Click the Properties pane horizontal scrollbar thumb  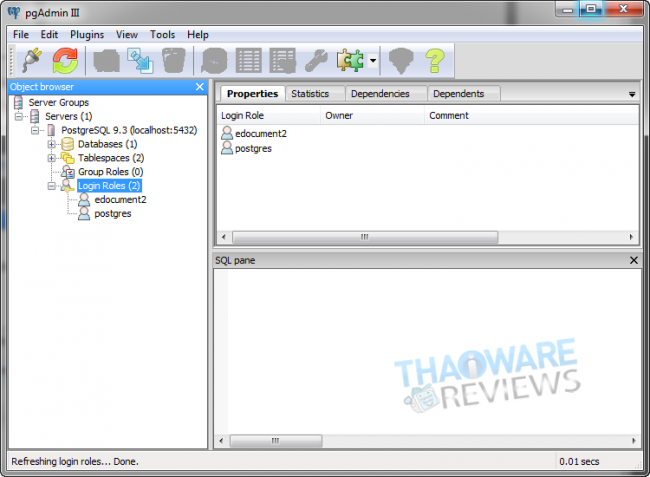click(x=365, y=237)
